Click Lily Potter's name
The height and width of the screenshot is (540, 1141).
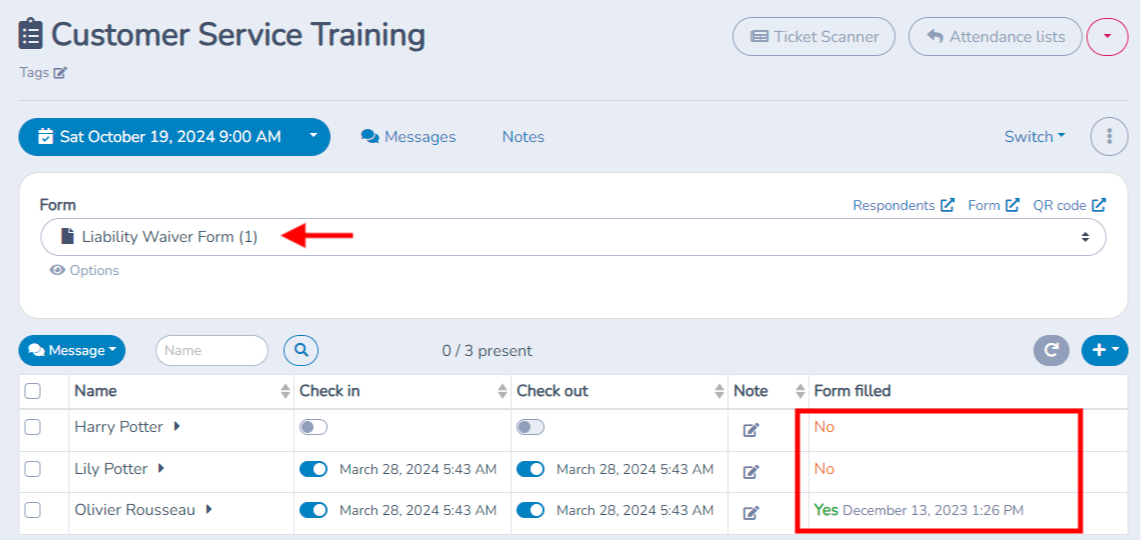(x=111, y=469)
